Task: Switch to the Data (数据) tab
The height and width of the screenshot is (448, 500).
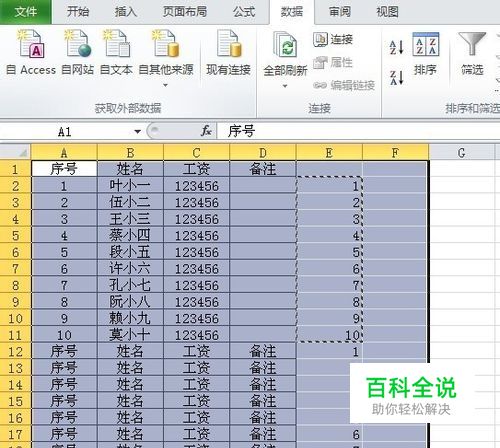Action: click(292, 12)
